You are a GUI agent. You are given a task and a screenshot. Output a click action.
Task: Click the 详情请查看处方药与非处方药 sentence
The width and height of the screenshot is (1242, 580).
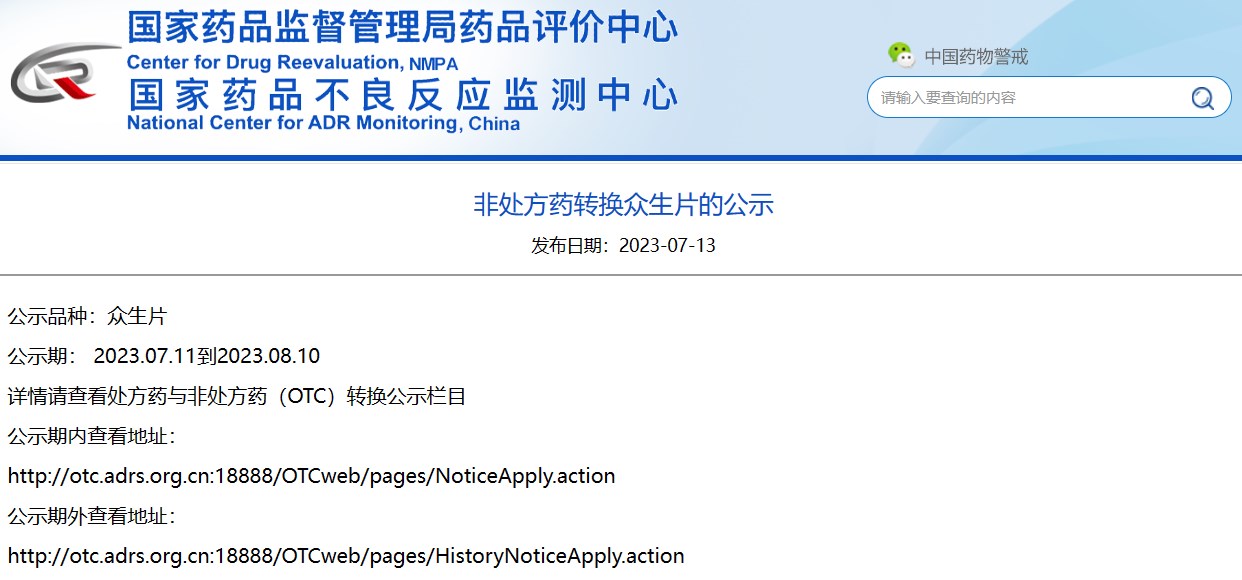coord(237,397)
